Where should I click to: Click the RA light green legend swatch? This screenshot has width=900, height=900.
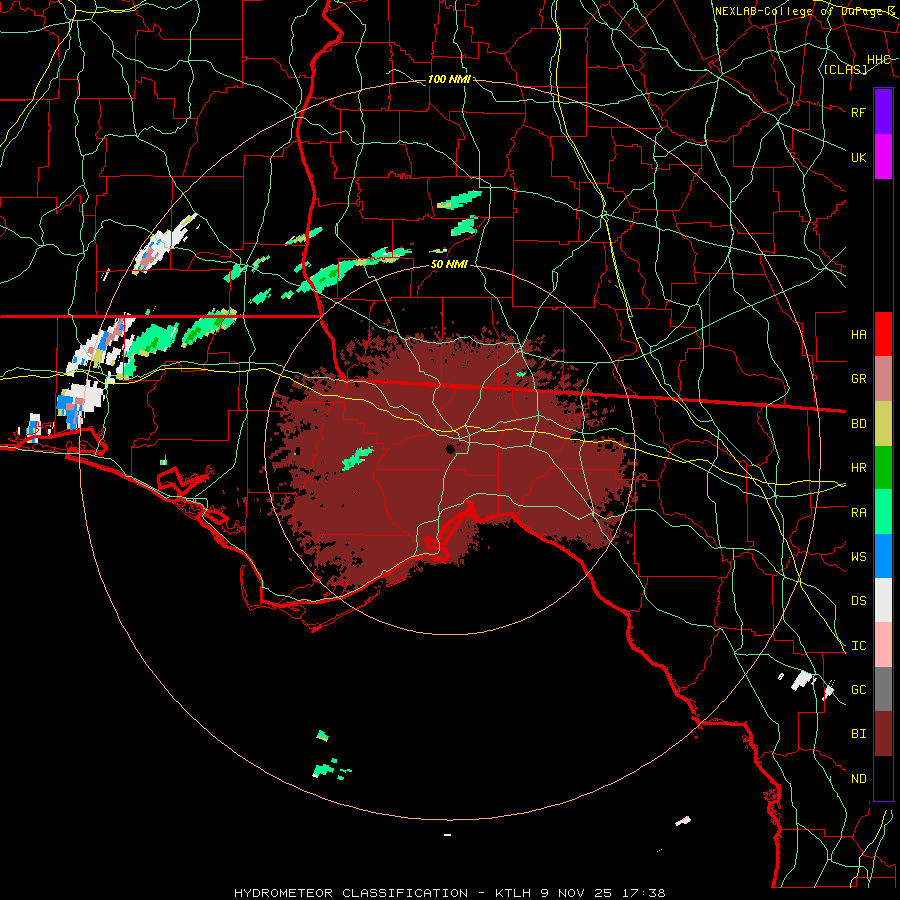click(x=883, y=512)
